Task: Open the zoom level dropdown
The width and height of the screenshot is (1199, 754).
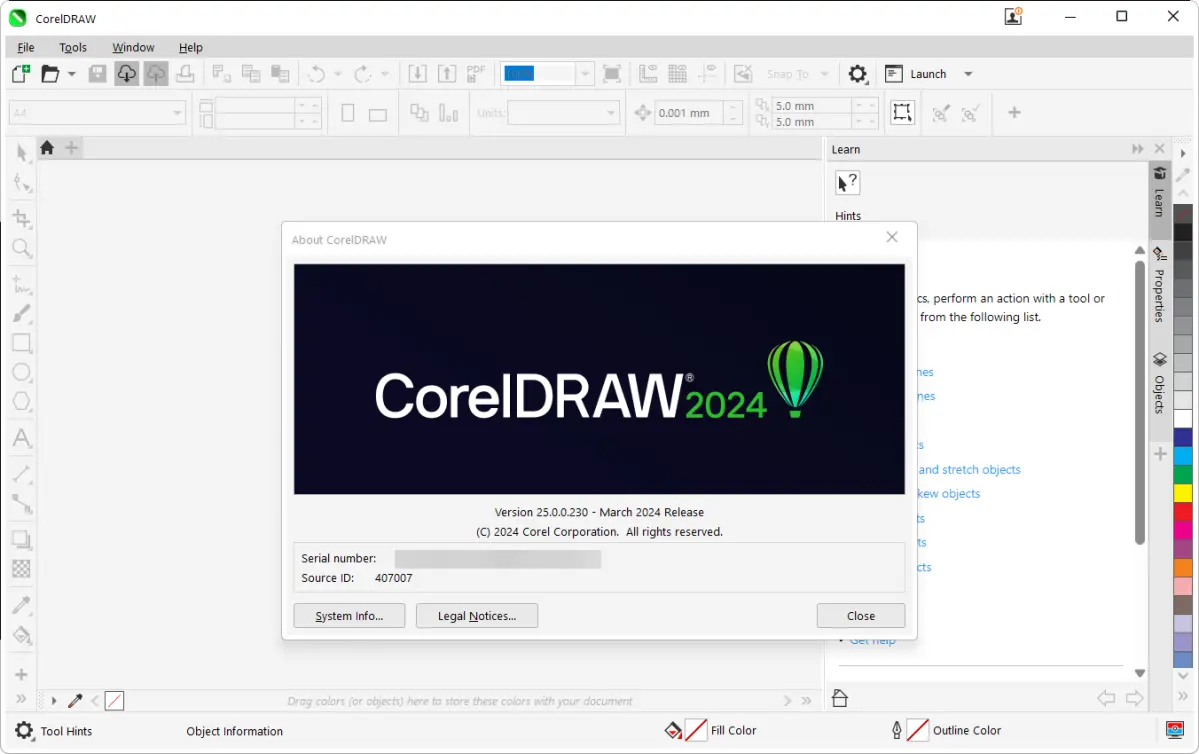Action: pyautogui.click(x=585, y=74)
